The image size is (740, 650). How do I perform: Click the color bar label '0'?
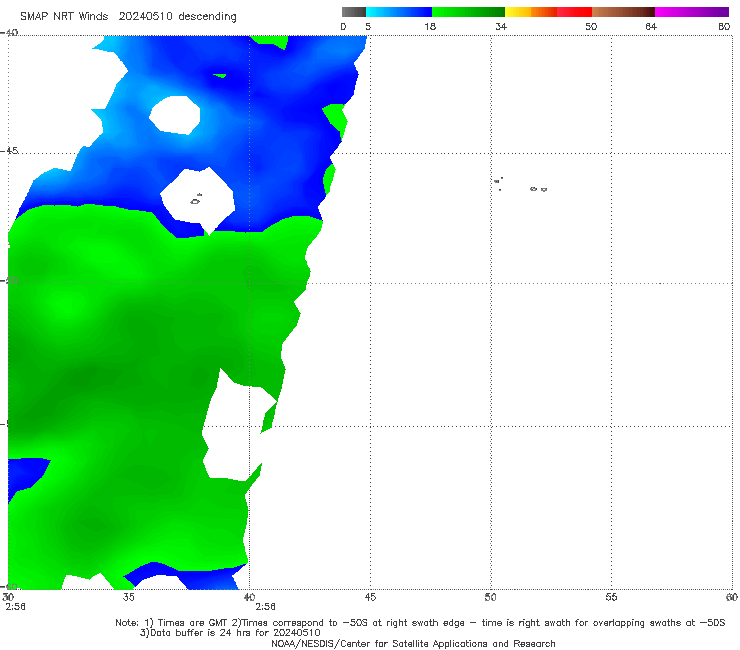coord(343,26)
